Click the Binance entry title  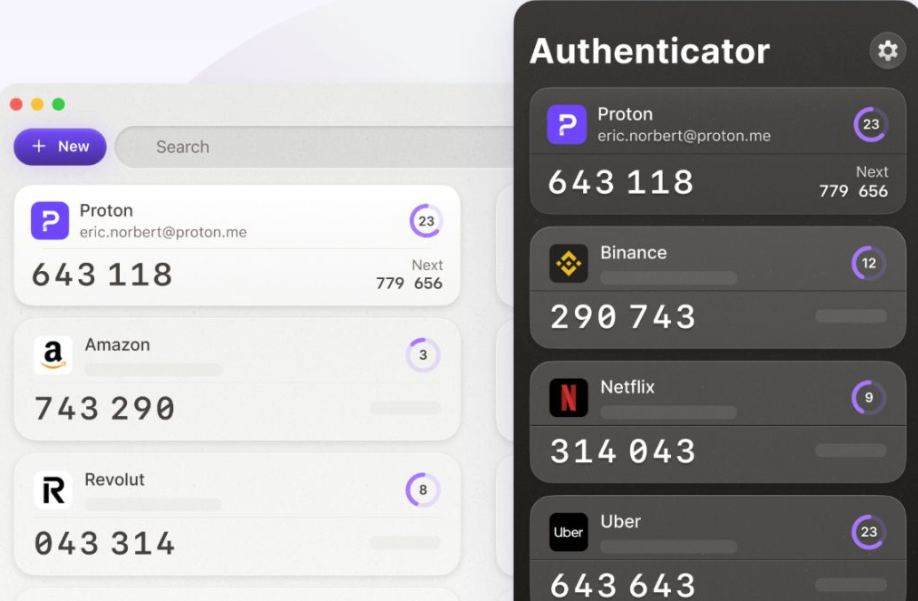tap(633, 252)
